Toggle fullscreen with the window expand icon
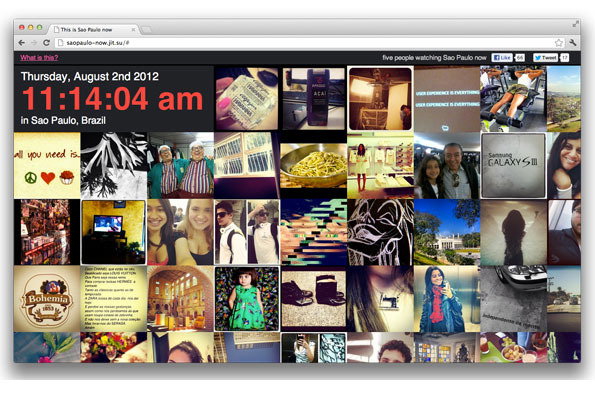Viewport: 595px width, 395px height. click(x=576, y=24)
